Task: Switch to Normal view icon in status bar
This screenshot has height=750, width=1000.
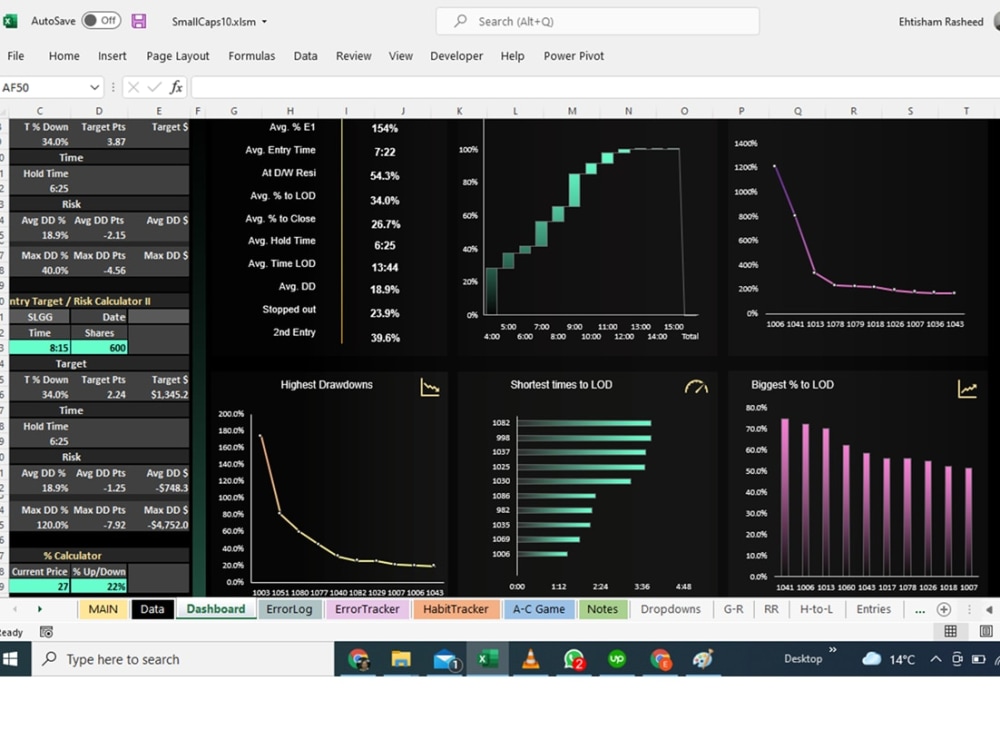Action: (950, 631)
